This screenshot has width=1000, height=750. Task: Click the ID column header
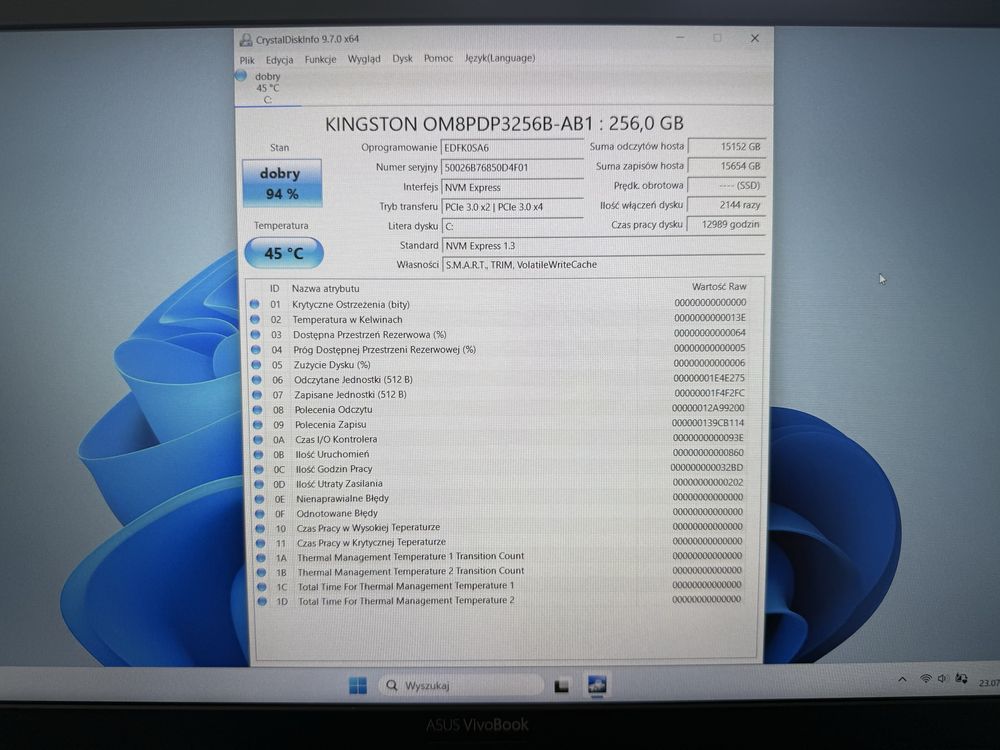pyautogui.click(x=274, y=288)
